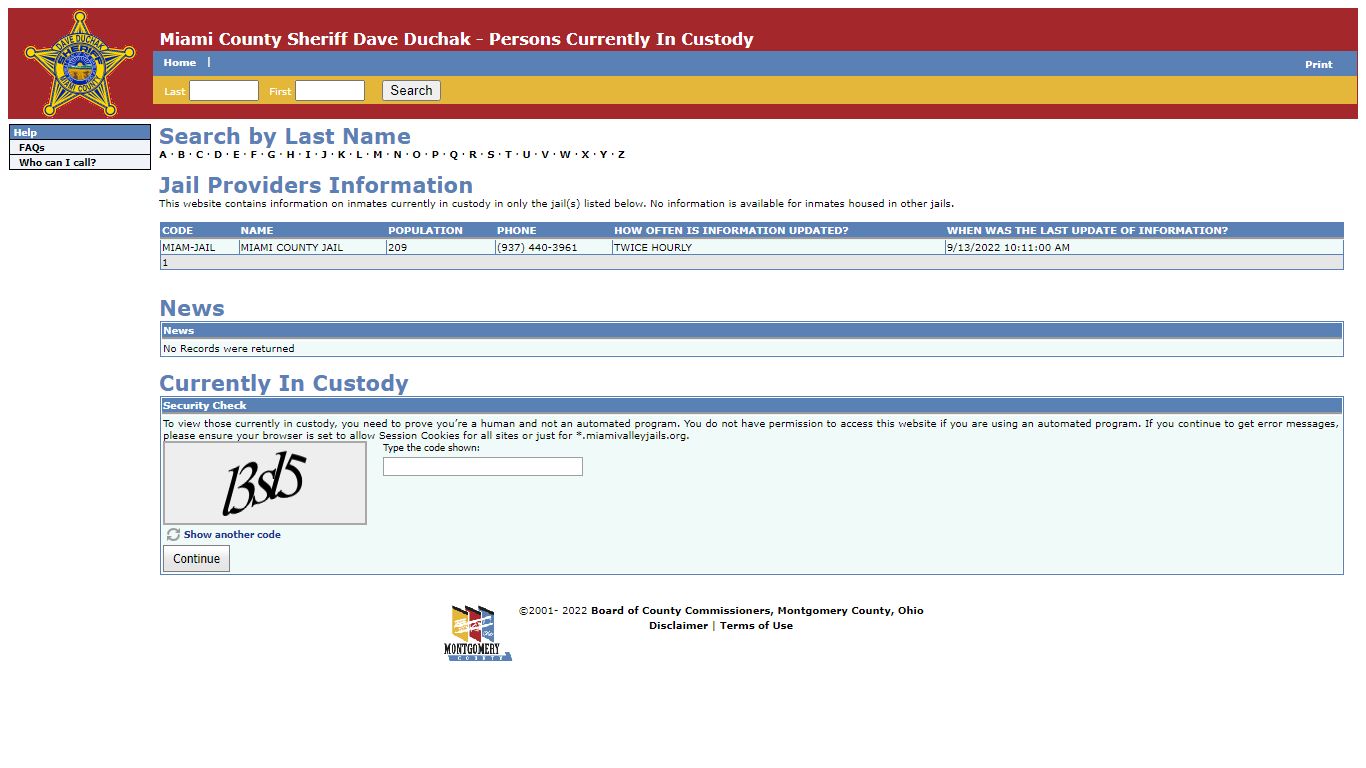
Task: Browse last names starting with E
Action: coord(236,155)
